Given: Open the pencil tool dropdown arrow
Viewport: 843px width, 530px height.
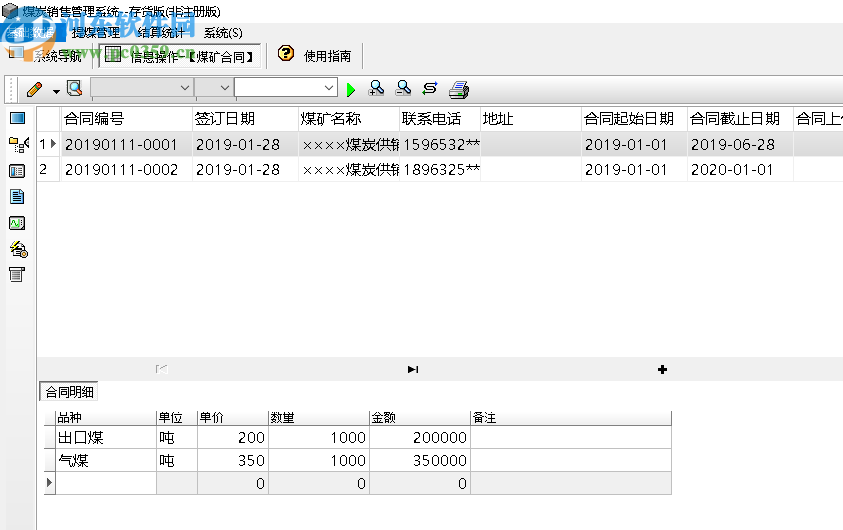Looking at the screenshot, I should [56, 91].
